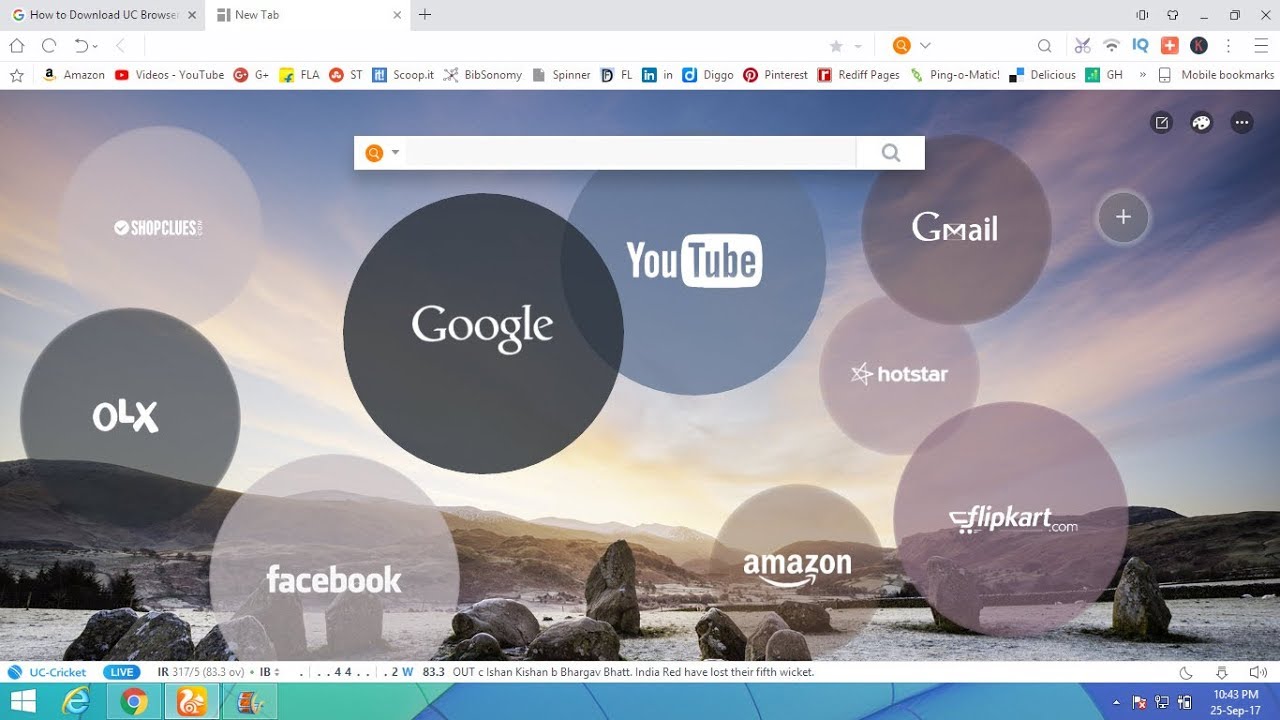1280x720 pixels.
Task: Open the flipkart.com speed dial bubble
Action: pyautogui.click(x=1011, y=520)
